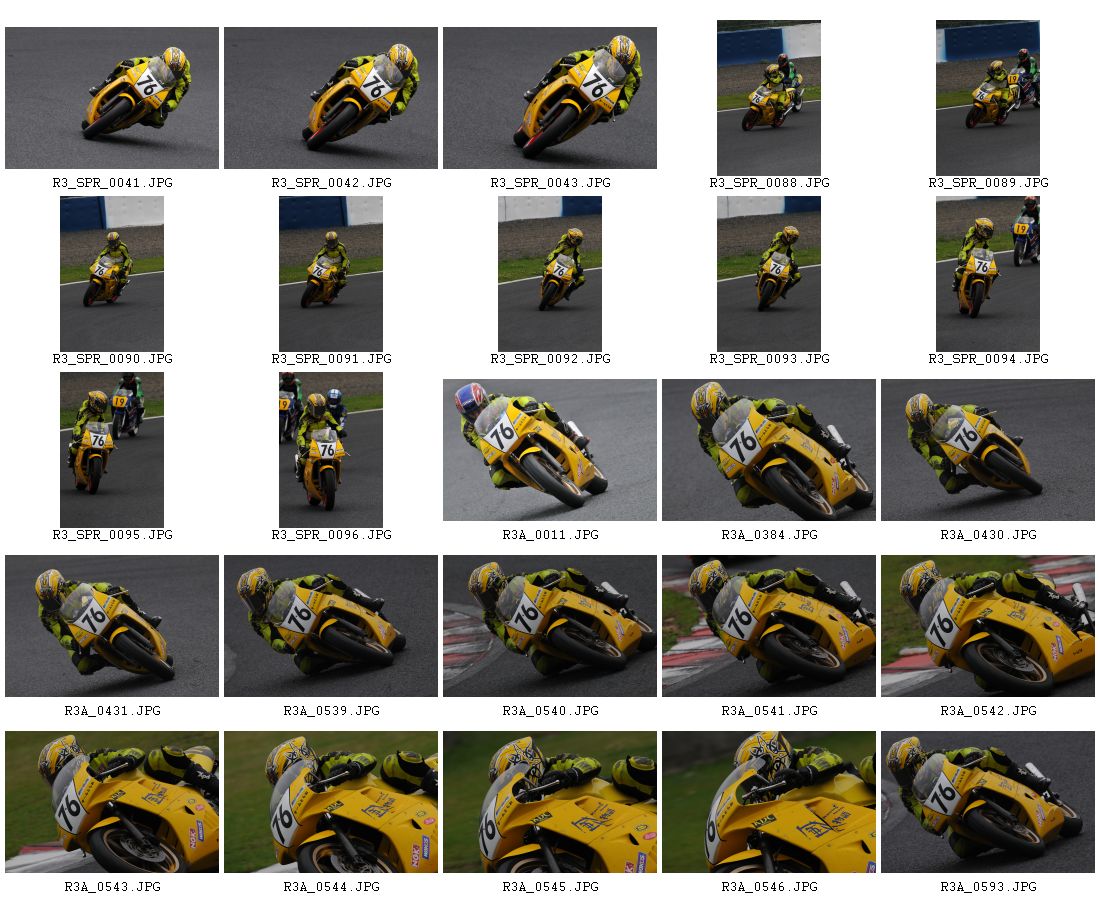Click the R3_SPR_0043.JPG image
This screenshot has width=1100, height=900.
click(x=550, y=98)
